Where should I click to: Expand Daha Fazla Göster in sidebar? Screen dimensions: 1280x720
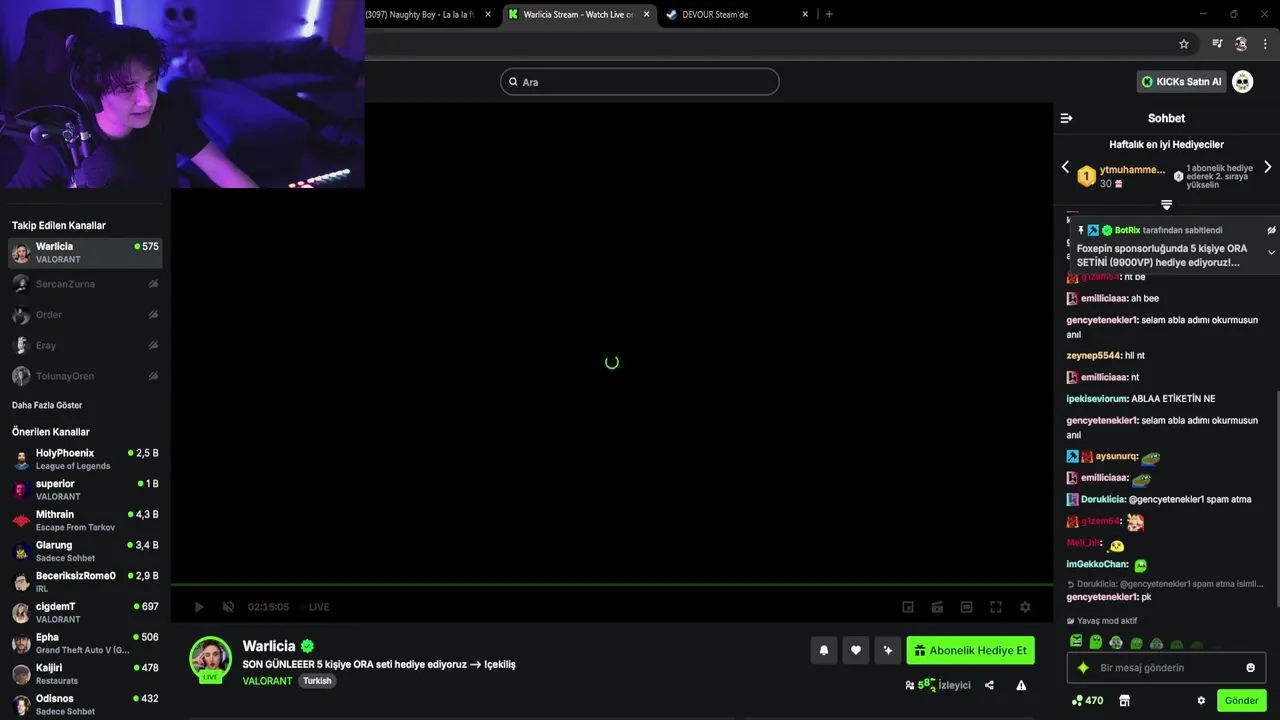tap(47, 405)
